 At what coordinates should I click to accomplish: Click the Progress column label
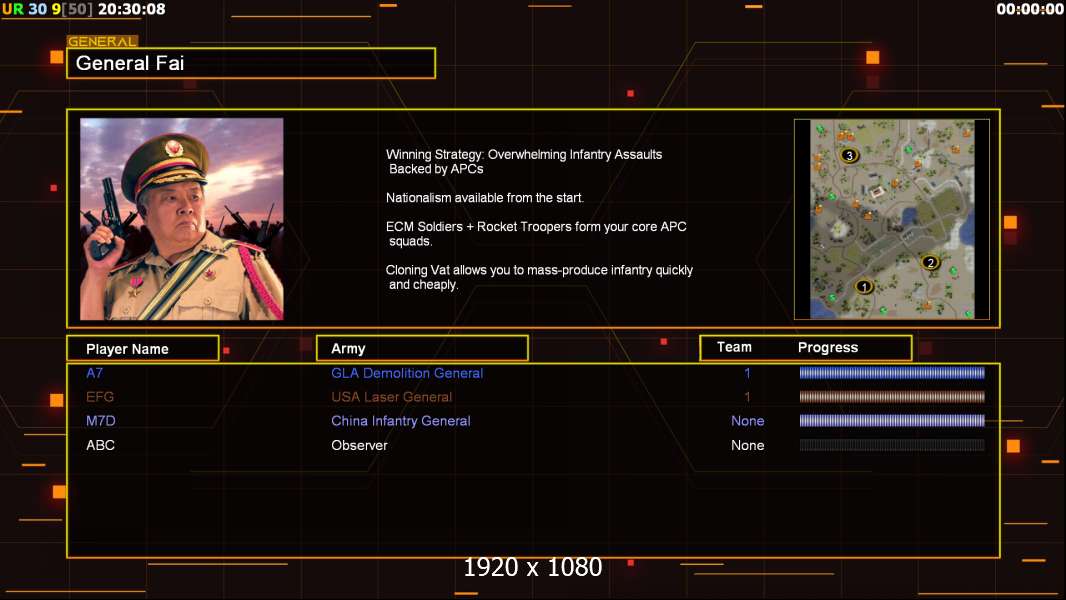point(827,347)
